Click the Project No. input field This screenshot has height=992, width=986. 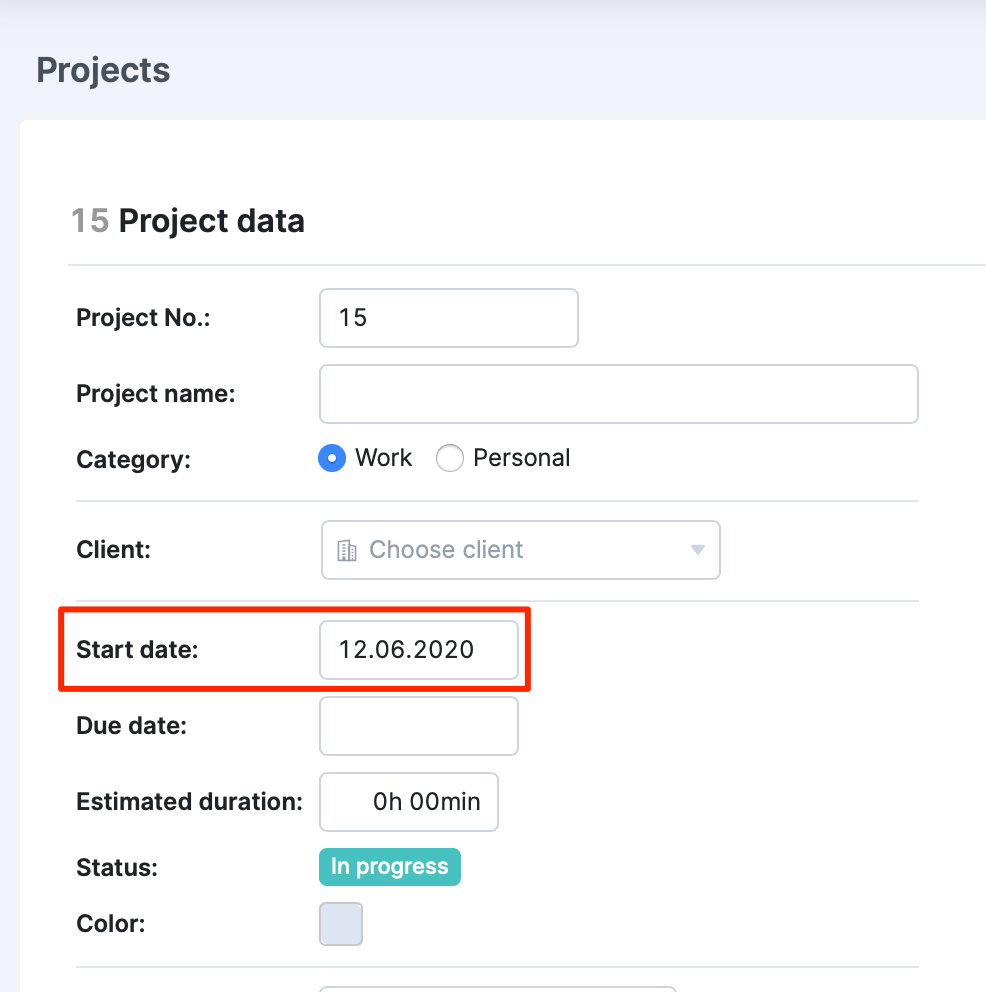click(x=448, y=318)
